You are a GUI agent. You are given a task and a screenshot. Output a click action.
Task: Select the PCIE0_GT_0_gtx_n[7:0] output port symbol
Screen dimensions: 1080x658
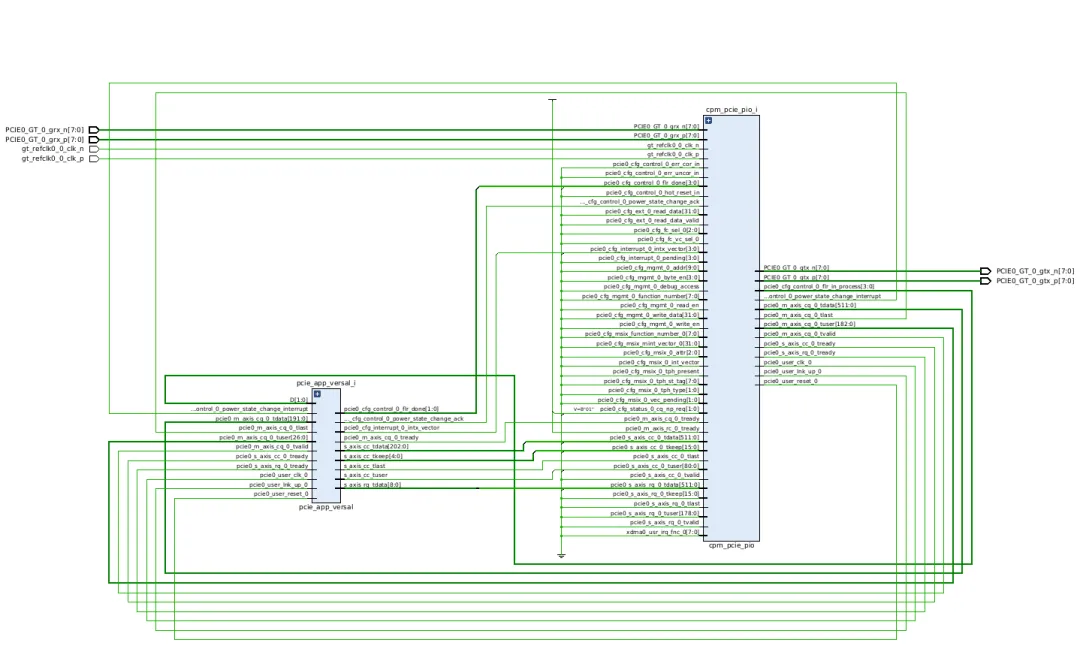(x=986, y=271)
